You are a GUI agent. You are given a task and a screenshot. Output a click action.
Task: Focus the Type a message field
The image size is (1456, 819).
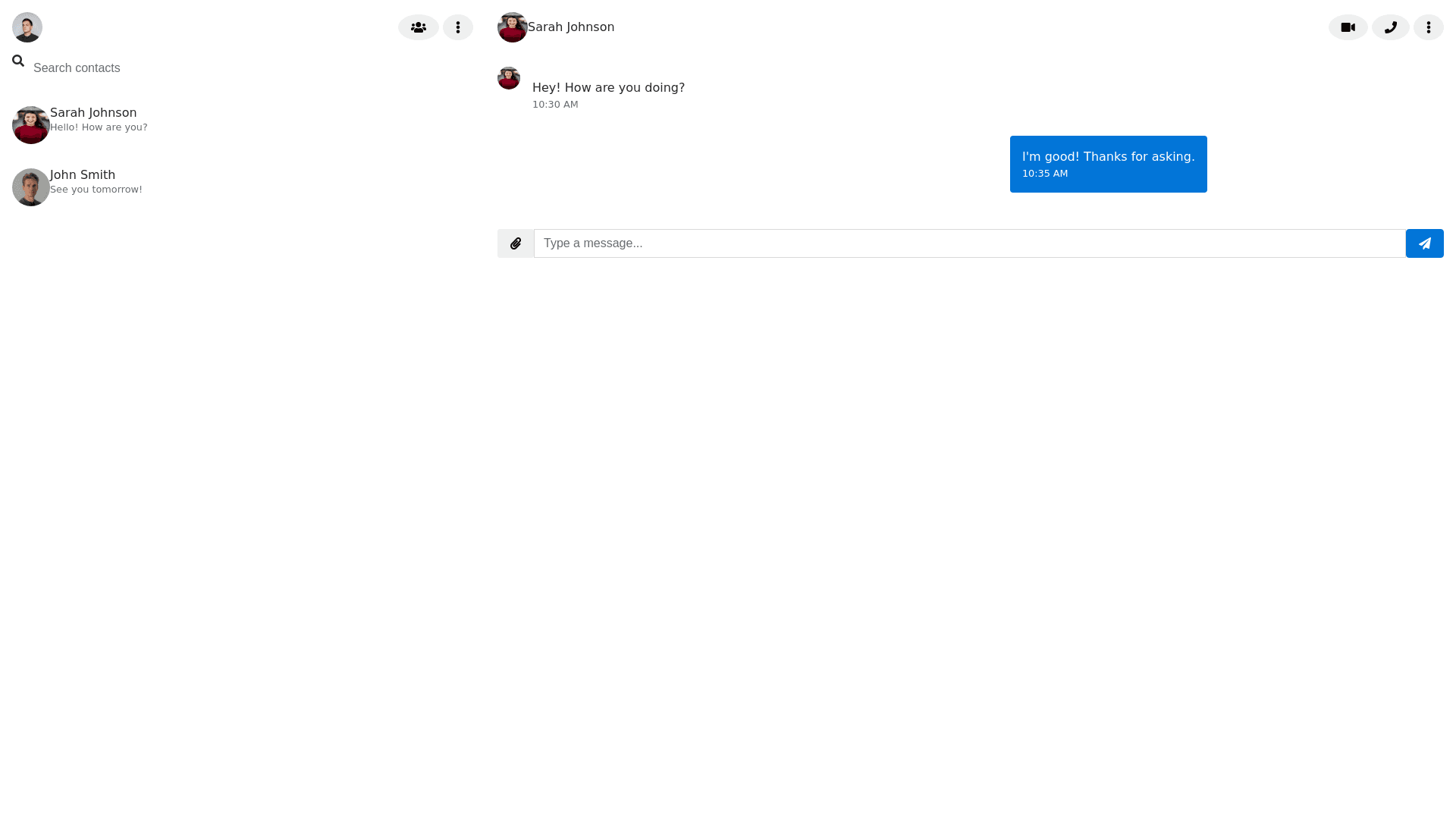(969, 243)
